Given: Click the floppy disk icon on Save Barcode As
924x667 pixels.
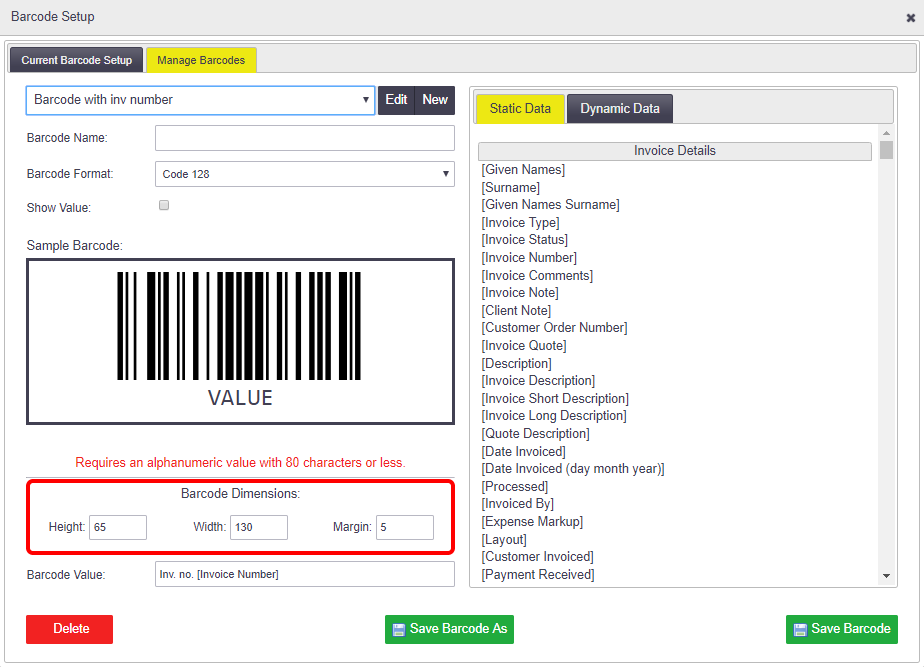Looking at the screenshot, I should pyautogui.click(x=399, y=630).
